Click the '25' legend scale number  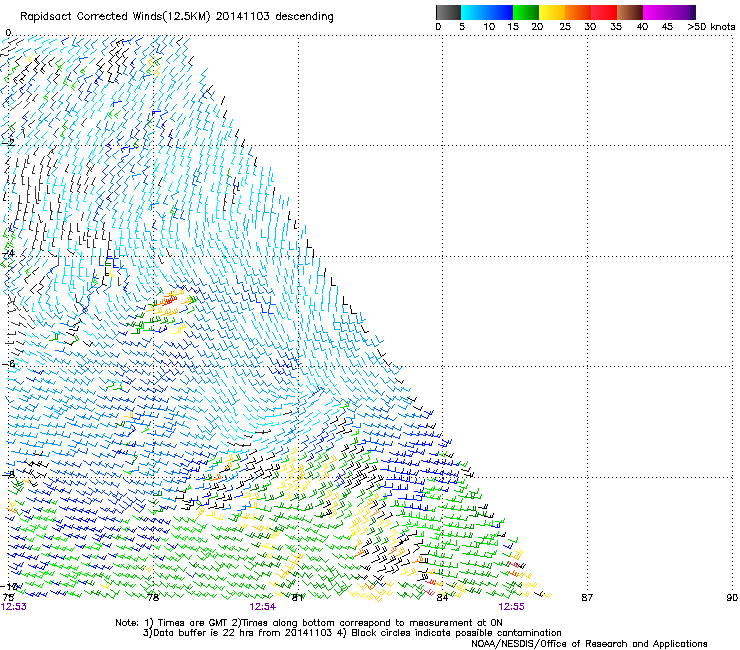(x=565, y=27)
